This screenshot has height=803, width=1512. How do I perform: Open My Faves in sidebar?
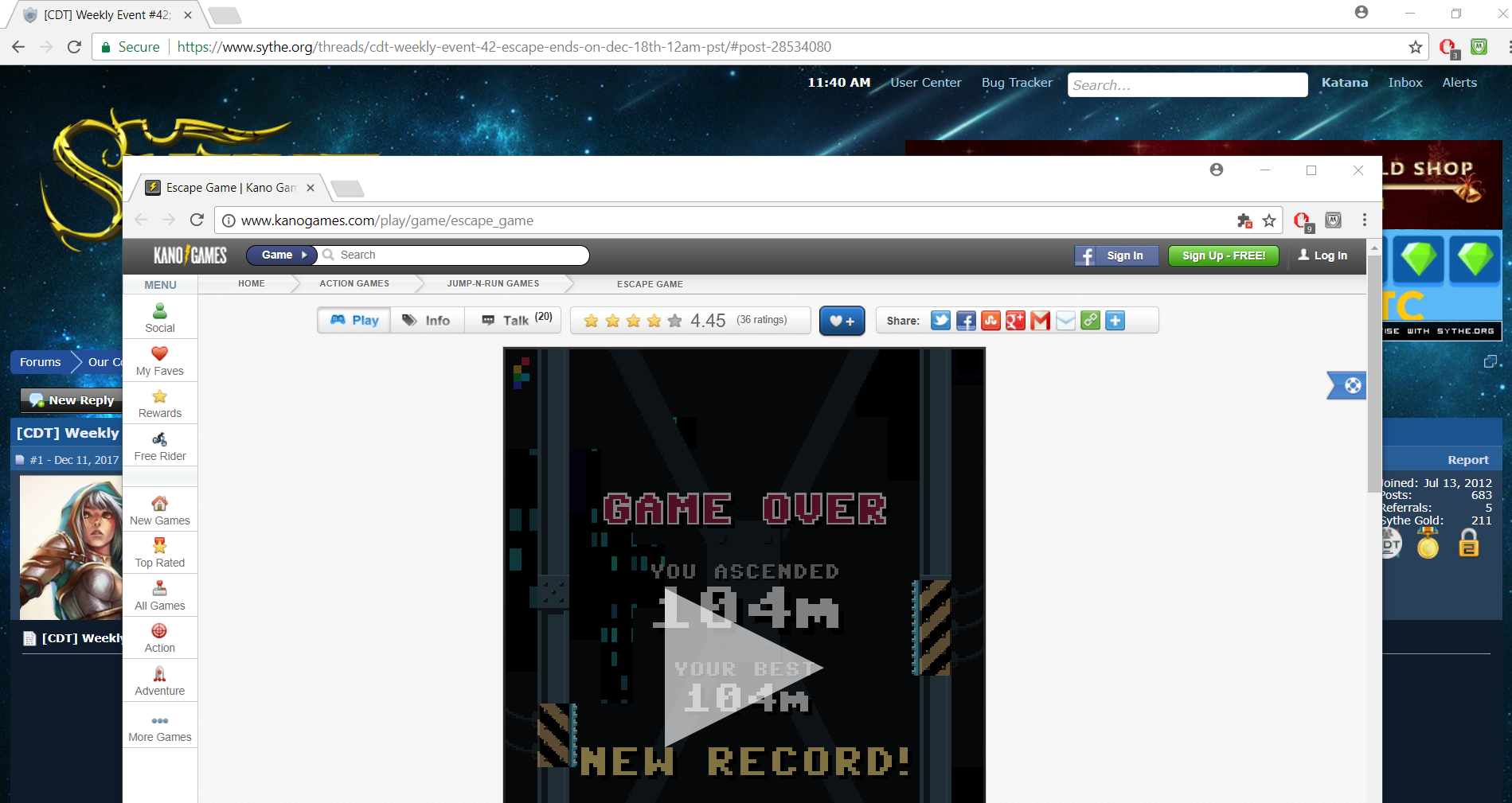pyautogui.click(x=160, y=361)
